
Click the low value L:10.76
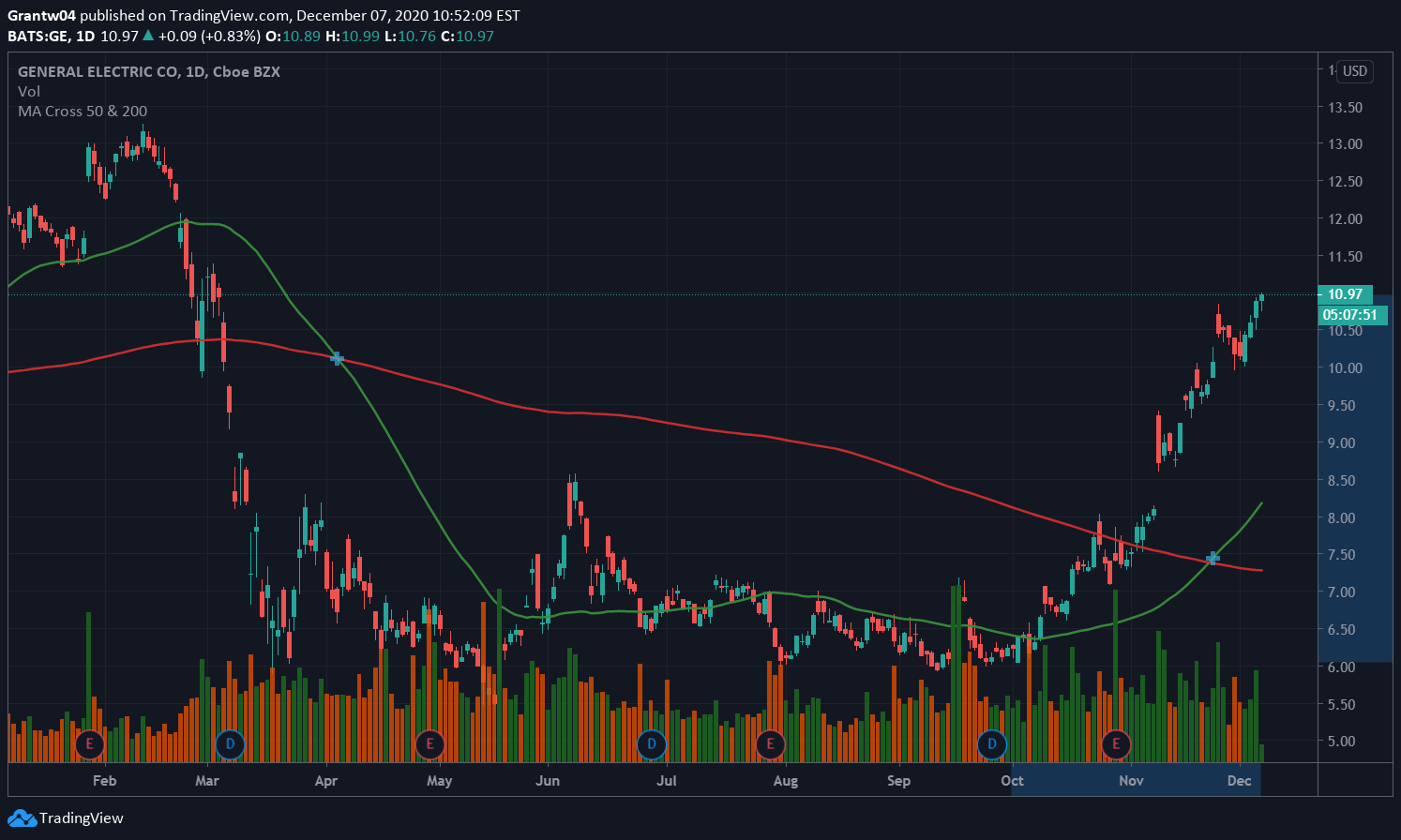tap(410, 37)
